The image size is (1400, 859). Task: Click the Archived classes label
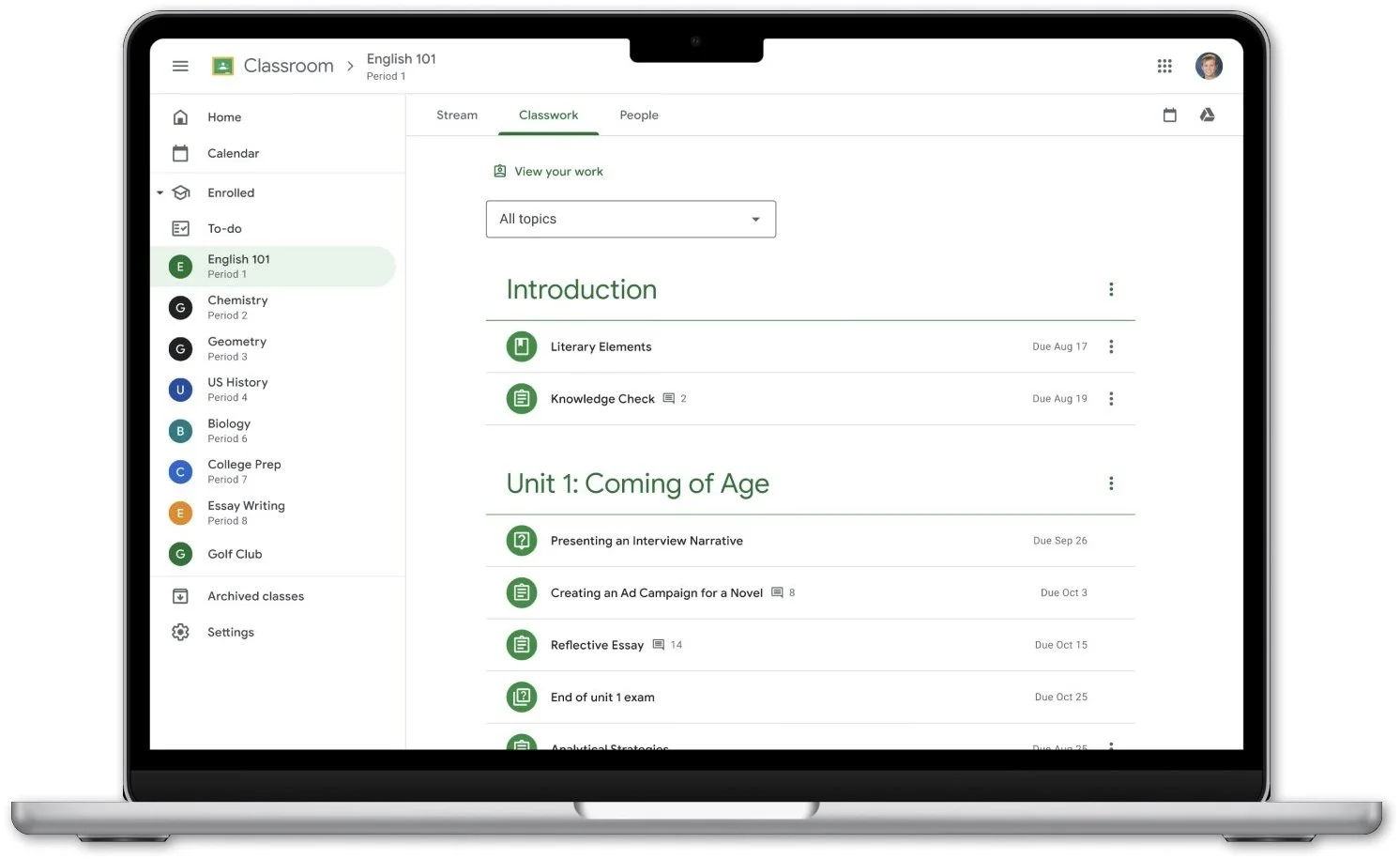pos(256,596)
